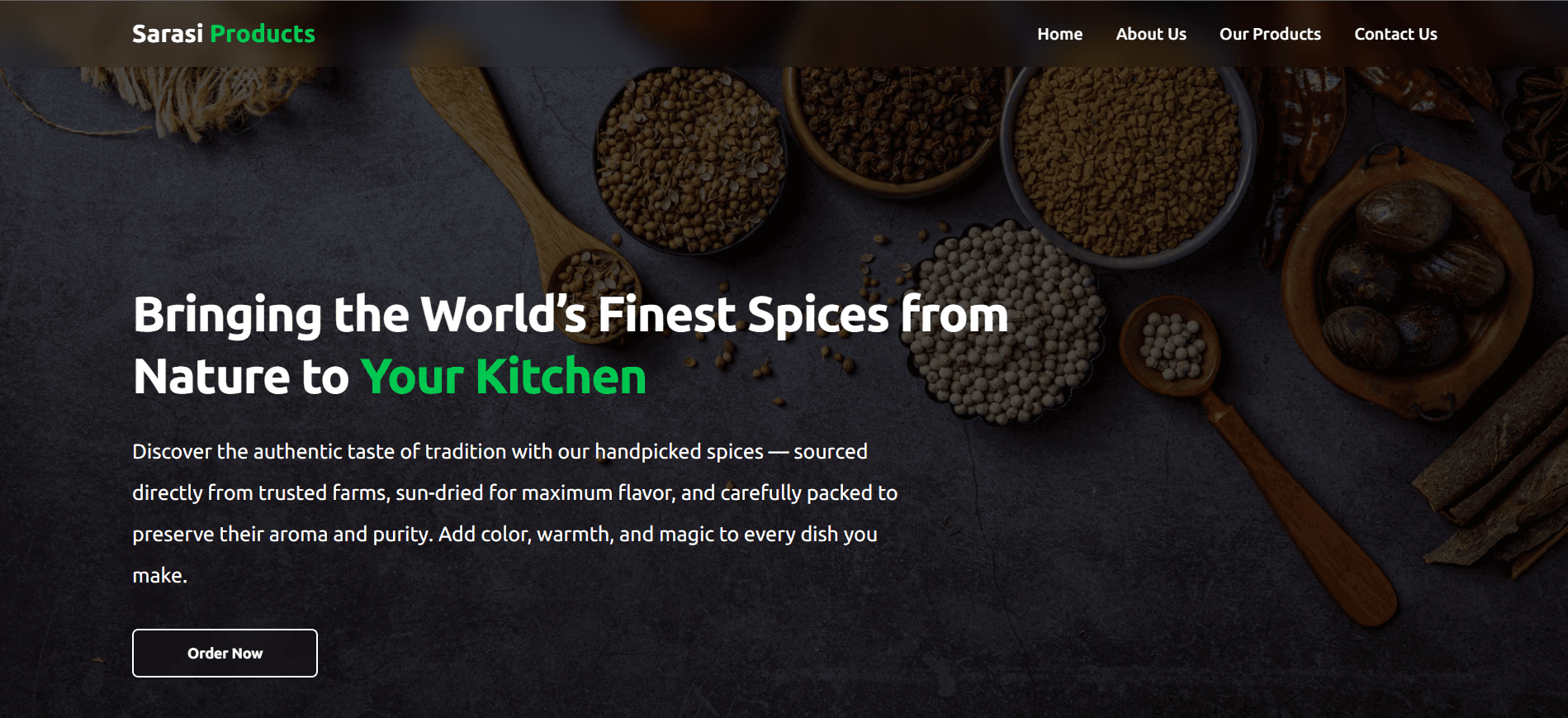Click the green 'Your Kitchen' heading text
Viewport: 1568px width, 718px height.
click(504, 377)
